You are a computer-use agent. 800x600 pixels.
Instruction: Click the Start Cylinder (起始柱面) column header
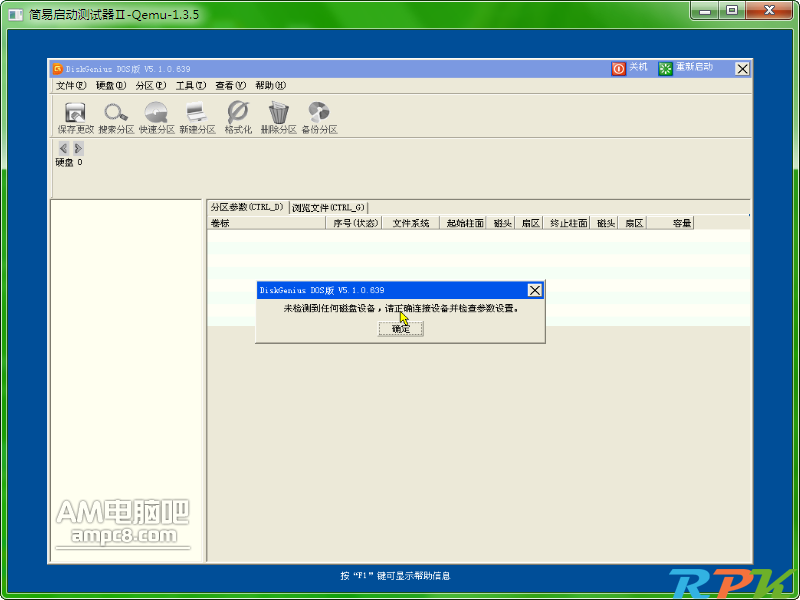click(x=465, y=223)
